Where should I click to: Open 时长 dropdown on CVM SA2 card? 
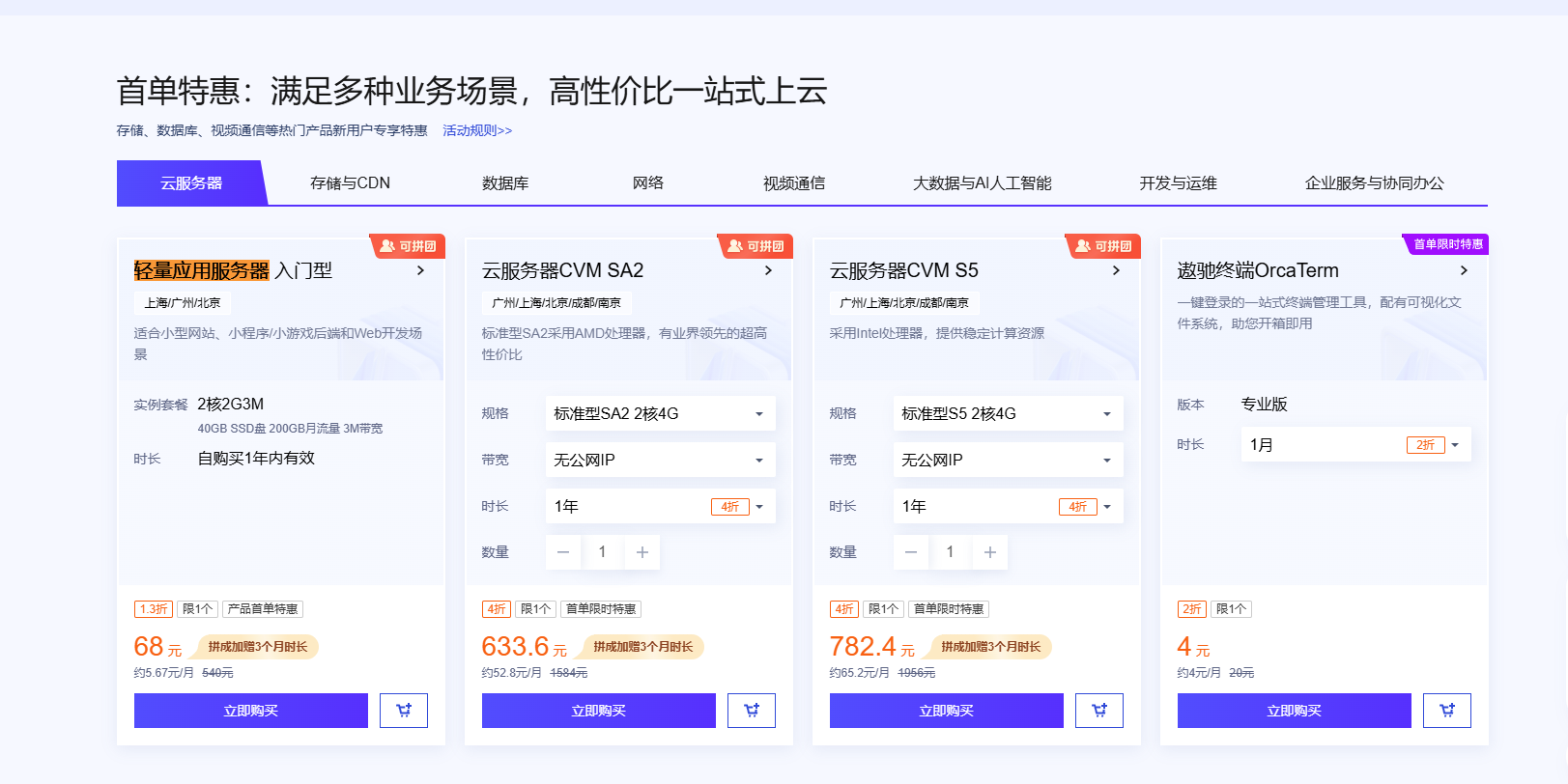[x=661, y=506]
